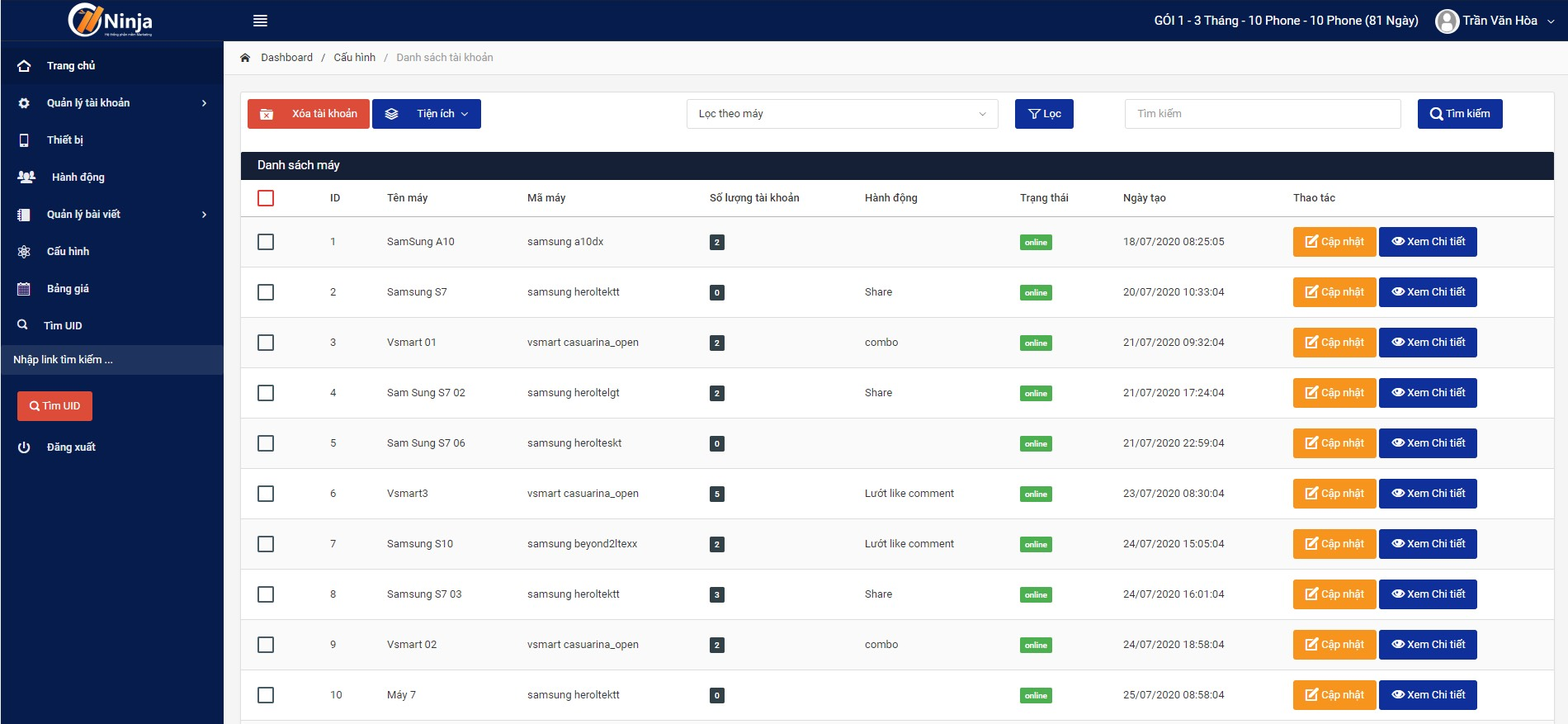Open Cấu hình menu item

111,252
